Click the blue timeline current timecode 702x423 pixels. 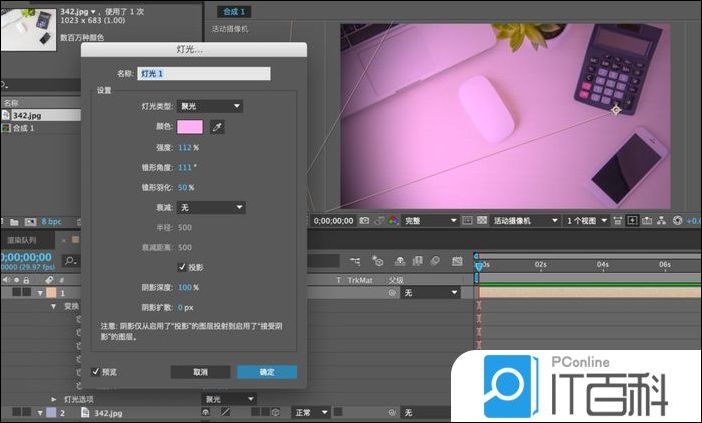26,257
